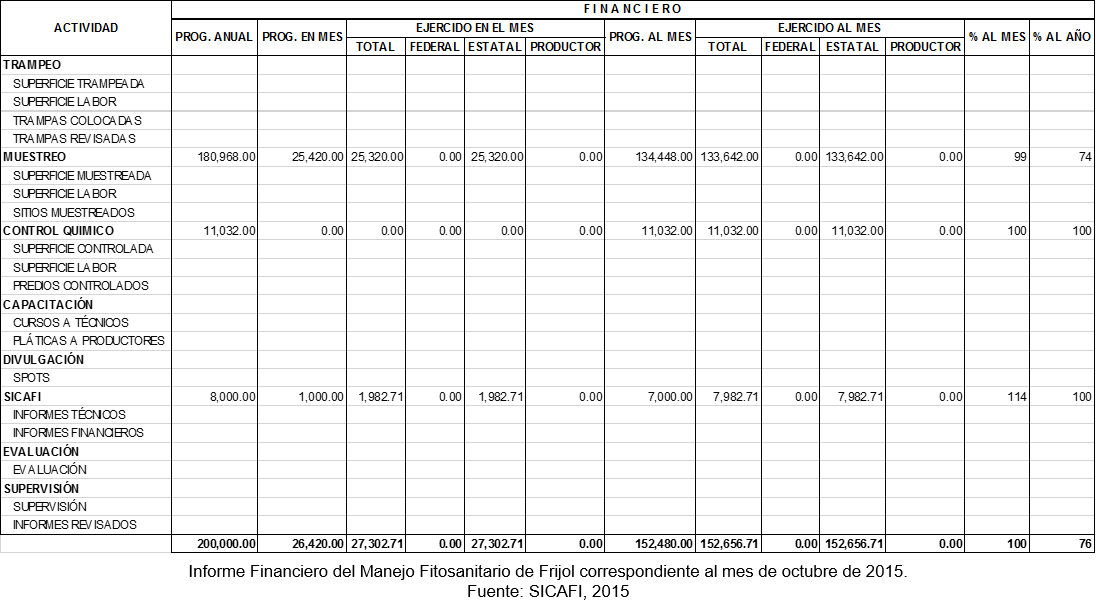Click the caption Informe Financiero del Manejo Fitosanitario
The height and width of the screenshot is (612, 1096).
tap(548, 571)
